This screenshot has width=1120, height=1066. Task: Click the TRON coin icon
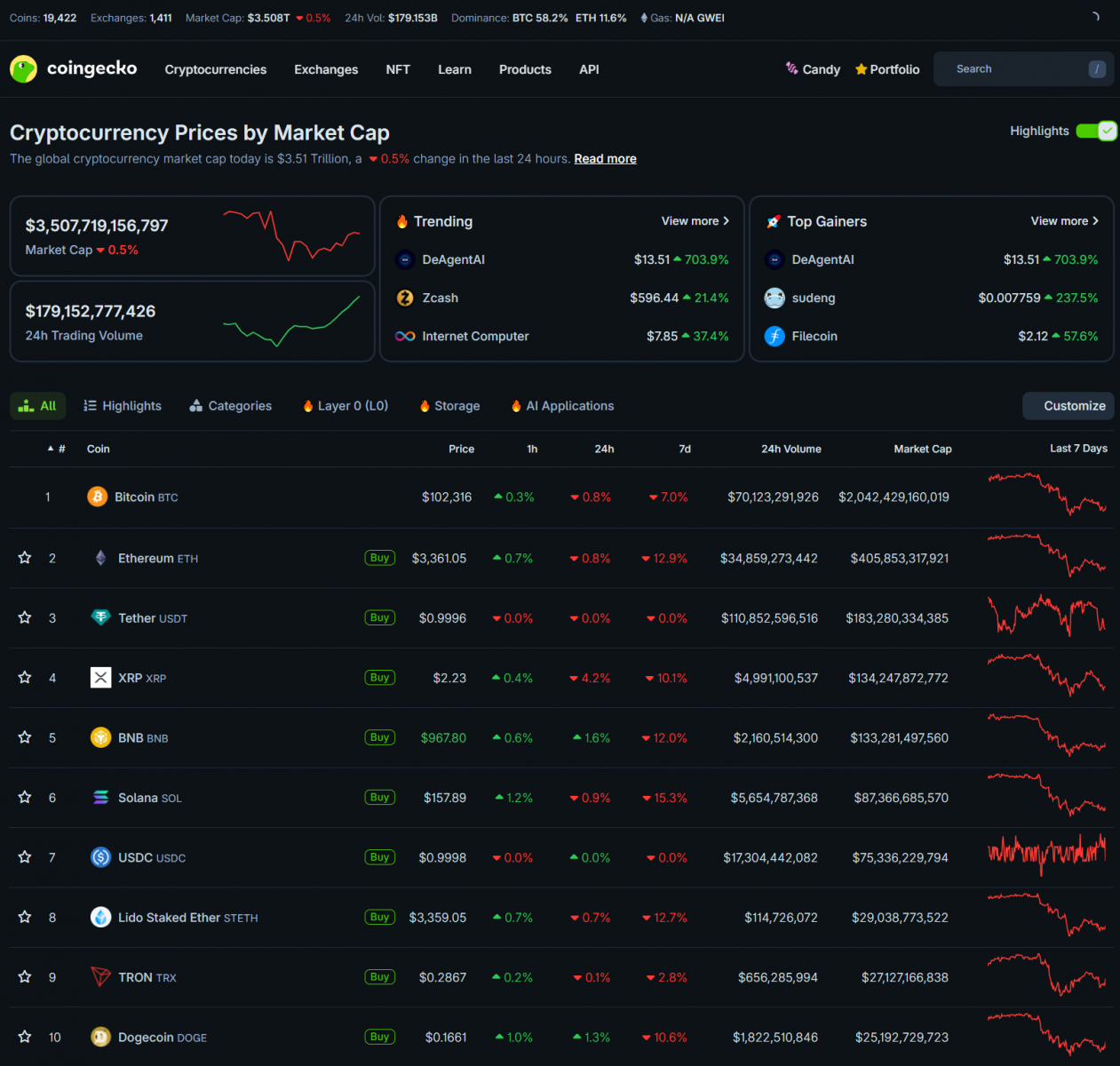click(100, 977)
